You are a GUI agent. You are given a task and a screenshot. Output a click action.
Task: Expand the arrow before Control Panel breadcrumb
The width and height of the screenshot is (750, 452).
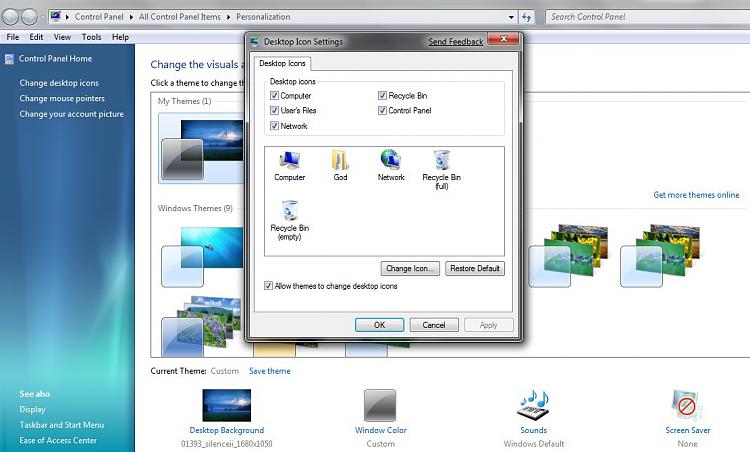coord(67,17)
